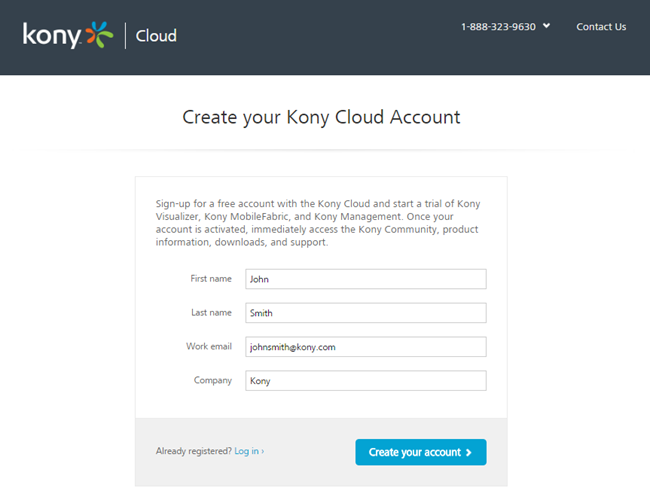
Task: Select the Last name field containing Smith
Action: coord(365,313)
